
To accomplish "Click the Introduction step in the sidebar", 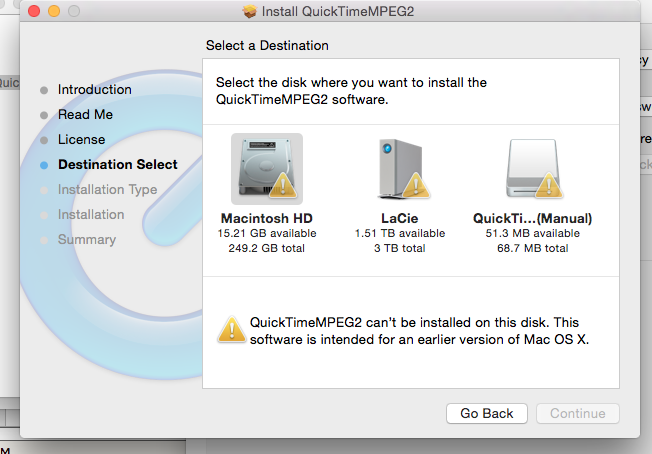I will coord(94,89).
